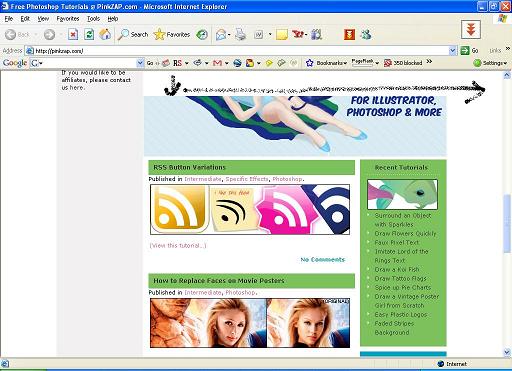Viewport: 512px width, 371px height.
Task: Click the address bar URL field
Action: (x=237, y=51)
